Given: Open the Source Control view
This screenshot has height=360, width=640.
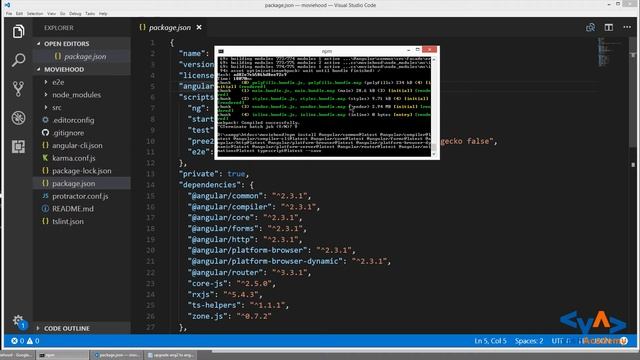Looking at the screenshot, I should pyautogui.click(x=18, y=89).
